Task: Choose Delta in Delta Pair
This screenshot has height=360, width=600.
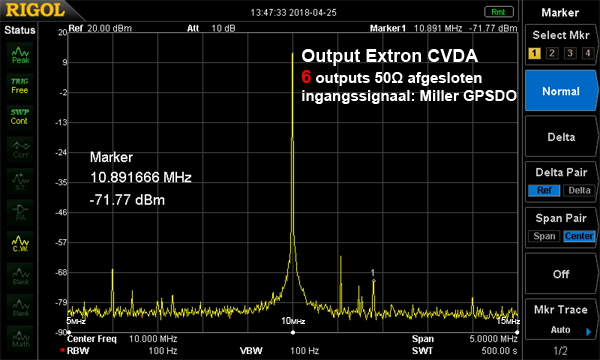Action: pyautogui.click(x=579, y=190)
